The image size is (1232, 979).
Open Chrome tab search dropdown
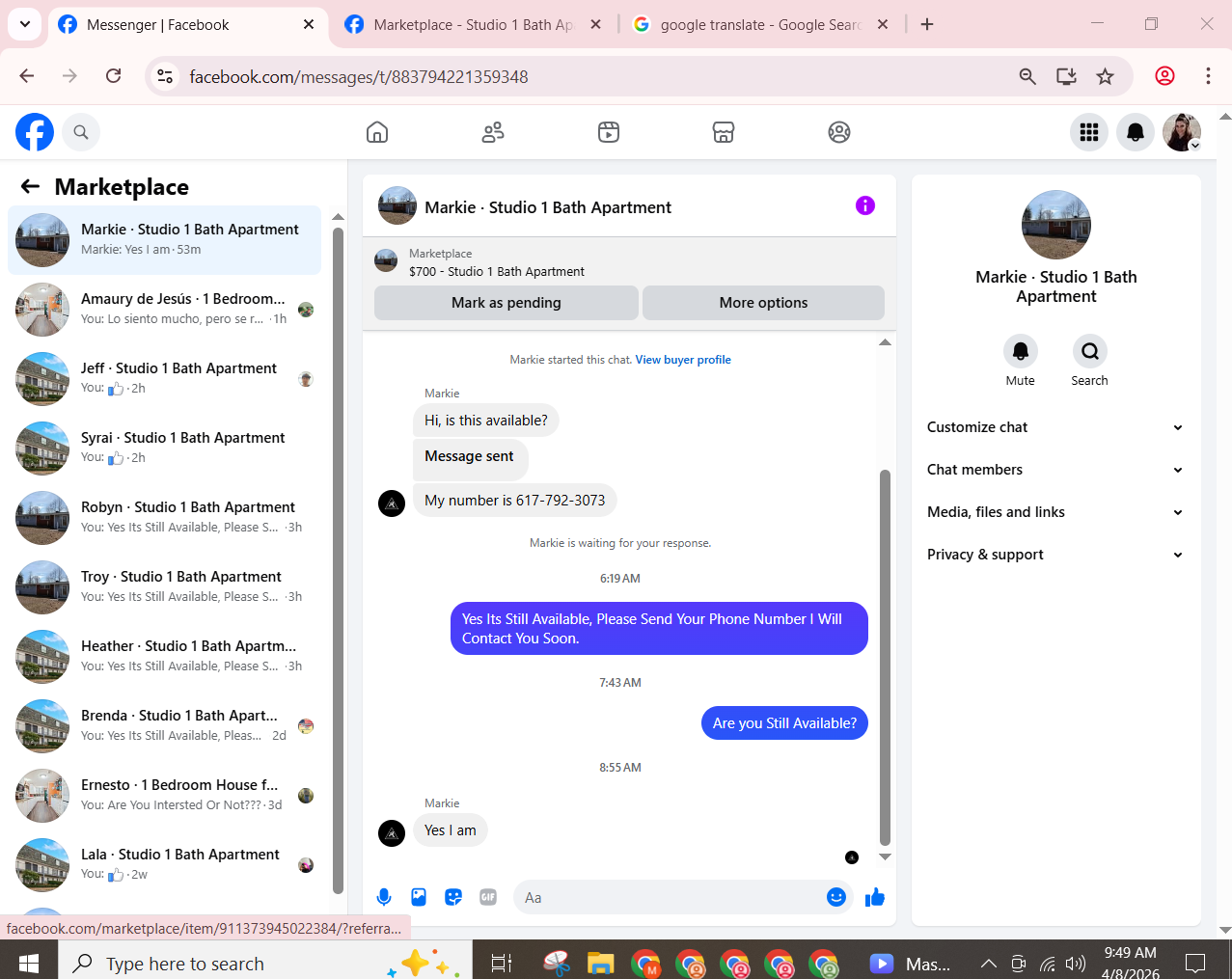point(25,24)
